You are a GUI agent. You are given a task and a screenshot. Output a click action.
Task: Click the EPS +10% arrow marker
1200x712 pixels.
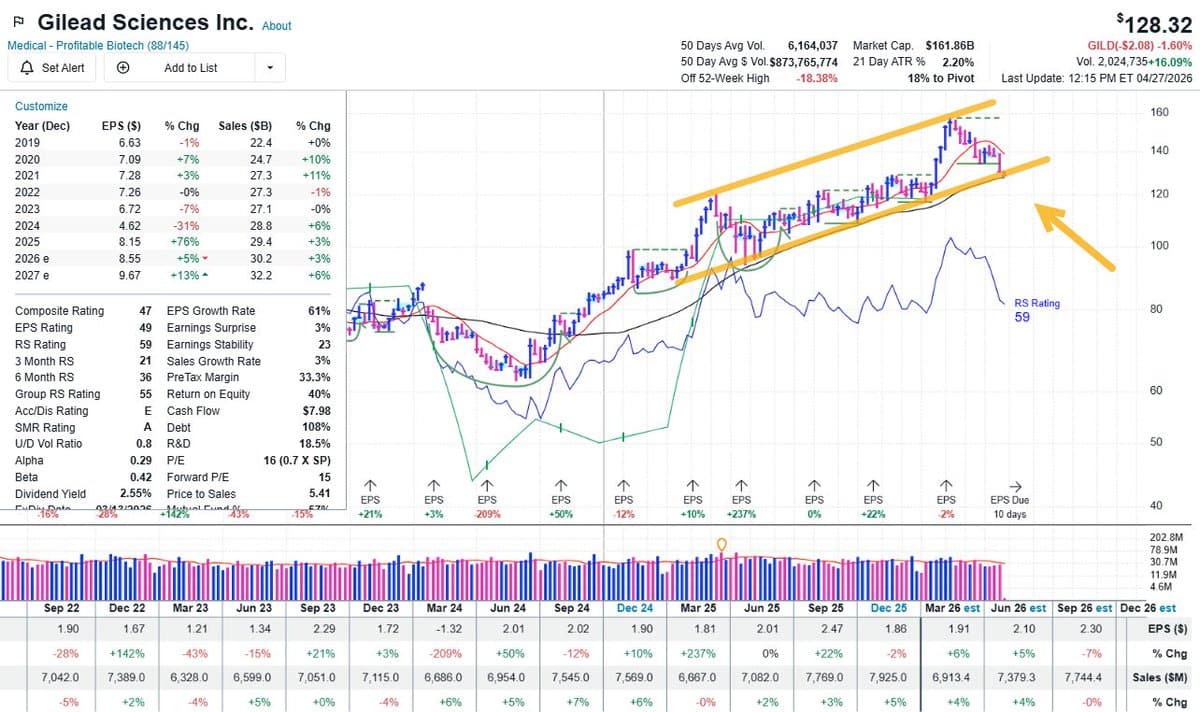[692, 484]
